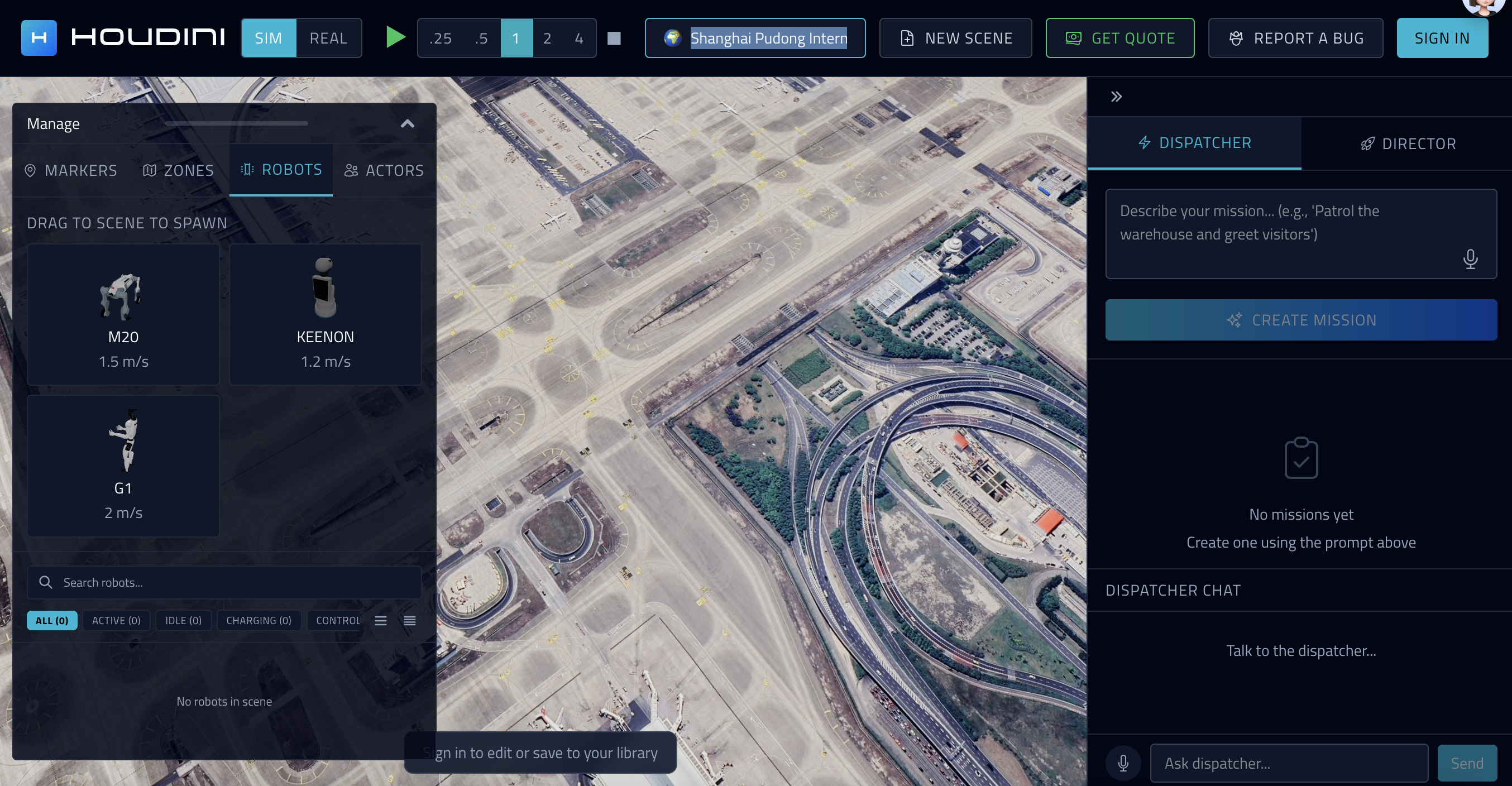
Task: Click the 'DISPATCHER CHAT' heading
Action: 1173,591
